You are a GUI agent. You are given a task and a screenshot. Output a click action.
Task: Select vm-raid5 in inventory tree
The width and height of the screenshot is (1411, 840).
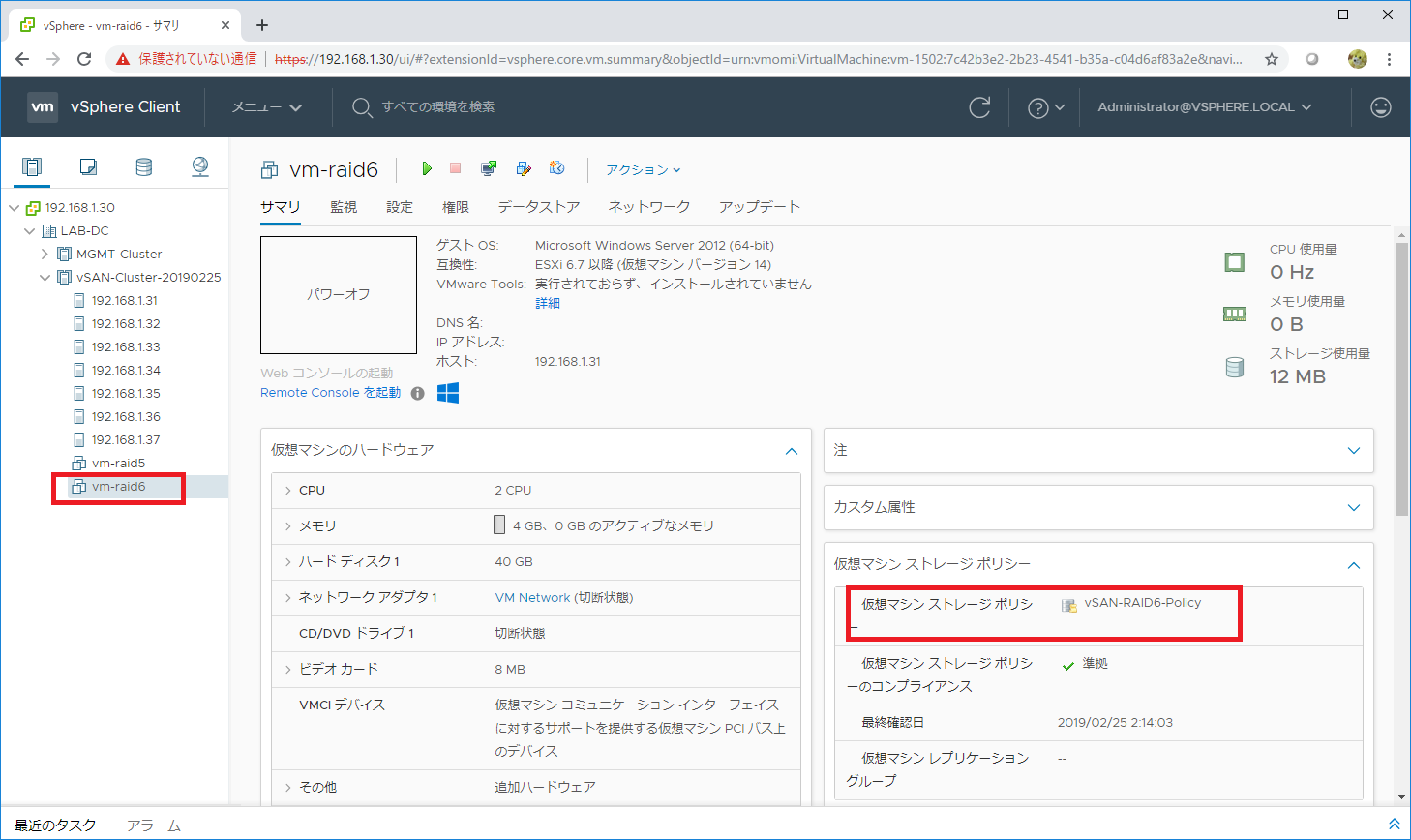click(x=118, y=464)
